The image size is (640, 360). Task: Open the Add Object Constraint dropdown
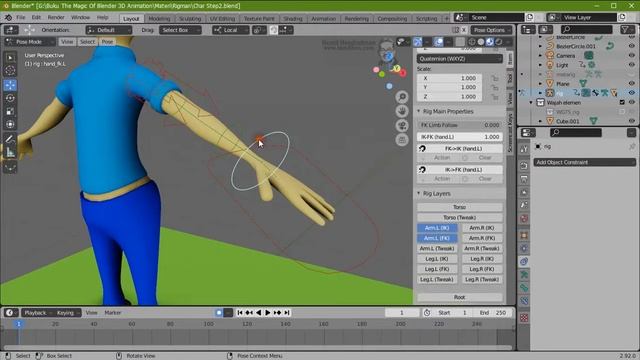(x=584, y=162)
